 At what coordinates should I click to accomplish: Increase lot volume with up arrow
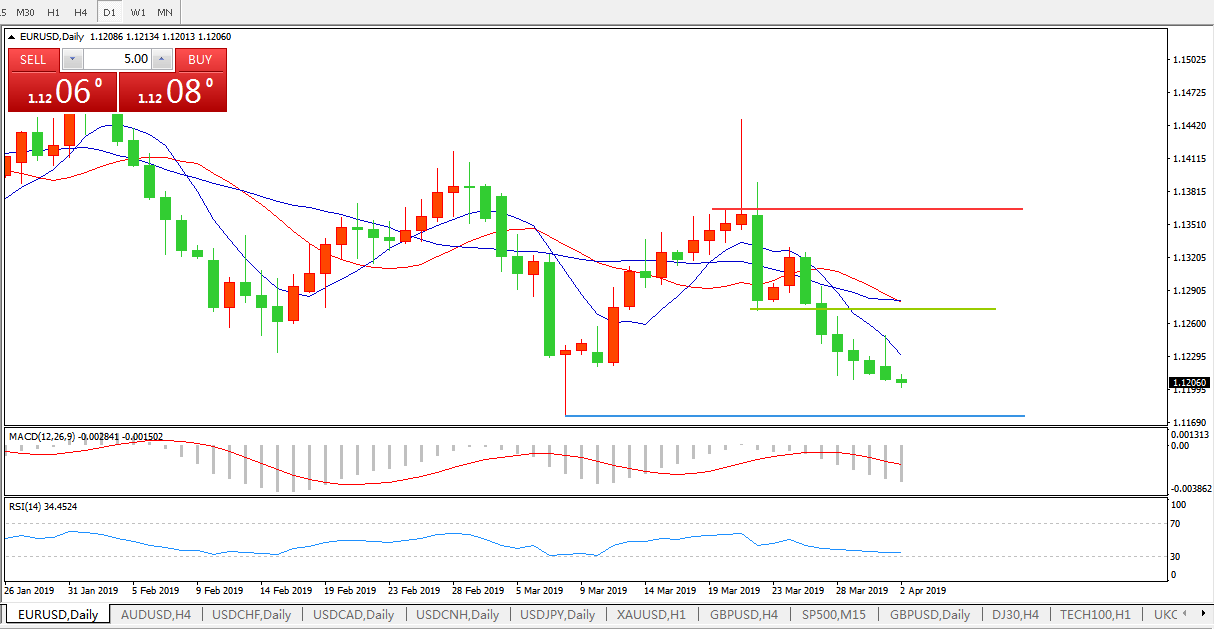coord(162,60)
